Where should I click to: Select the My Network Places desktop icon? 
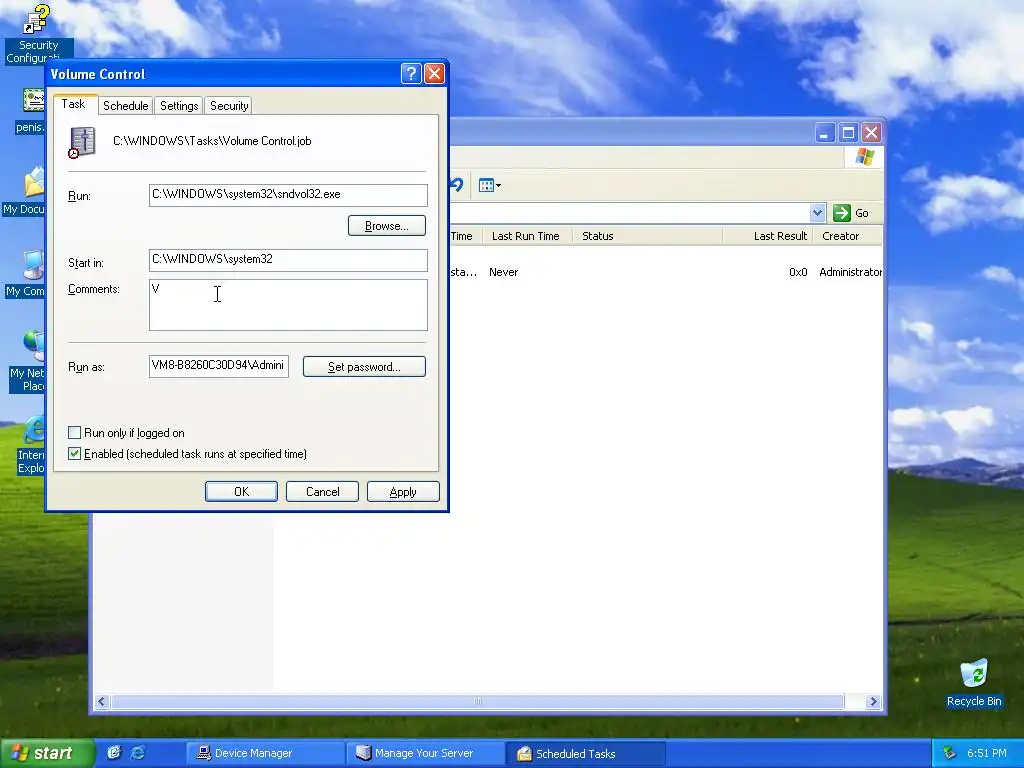(27, 360)
